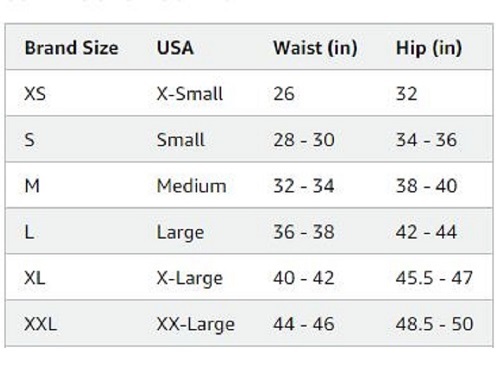The image size is (500, 376).
Task: Select the Medium USA size cell
Action: pyautogui.click(x=191, y=186)
